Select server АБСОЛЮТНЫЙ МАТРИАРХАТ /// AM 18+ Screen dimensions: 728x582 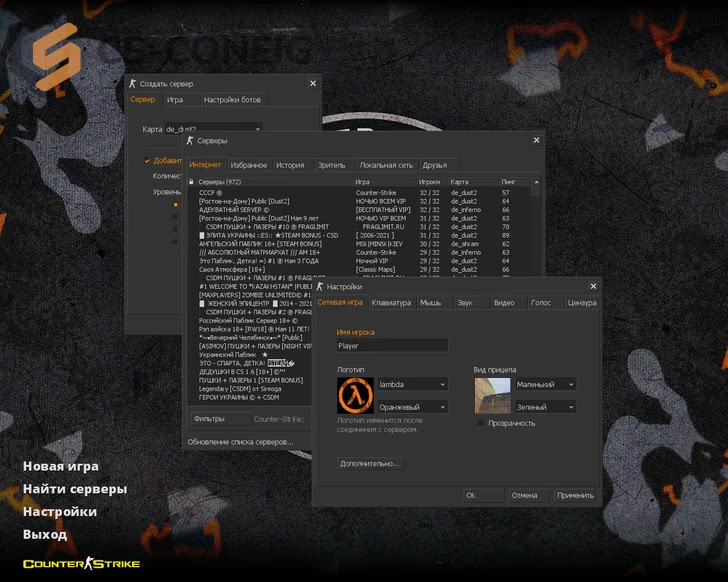(x=358, y=252)
